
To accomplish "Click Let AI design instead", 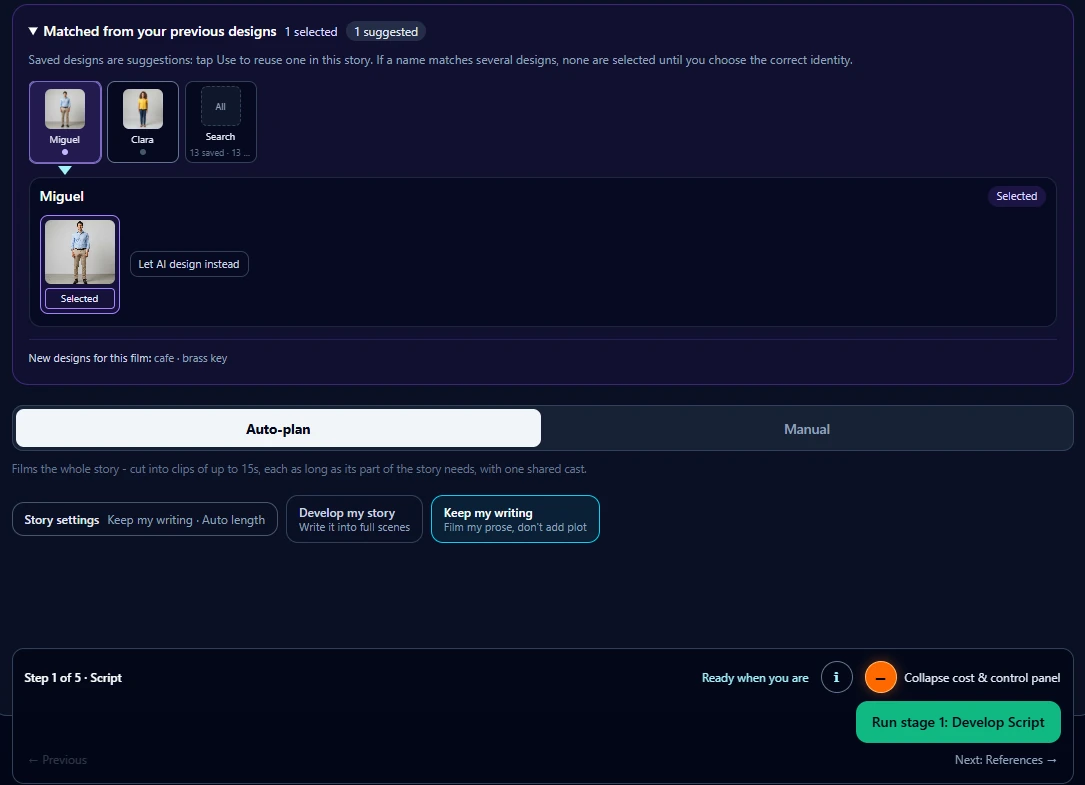I will coord(189,264).
